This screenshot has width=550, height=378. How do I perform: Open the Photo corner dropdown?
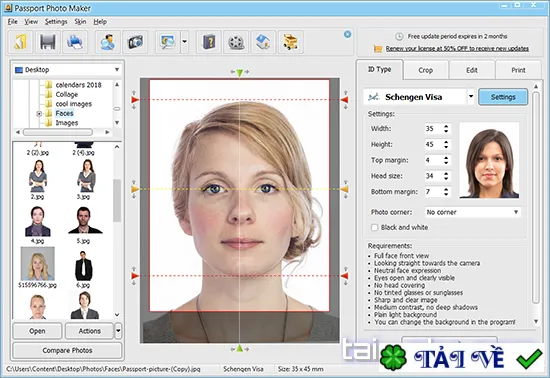pyautogui.click(x=516, y=212)
